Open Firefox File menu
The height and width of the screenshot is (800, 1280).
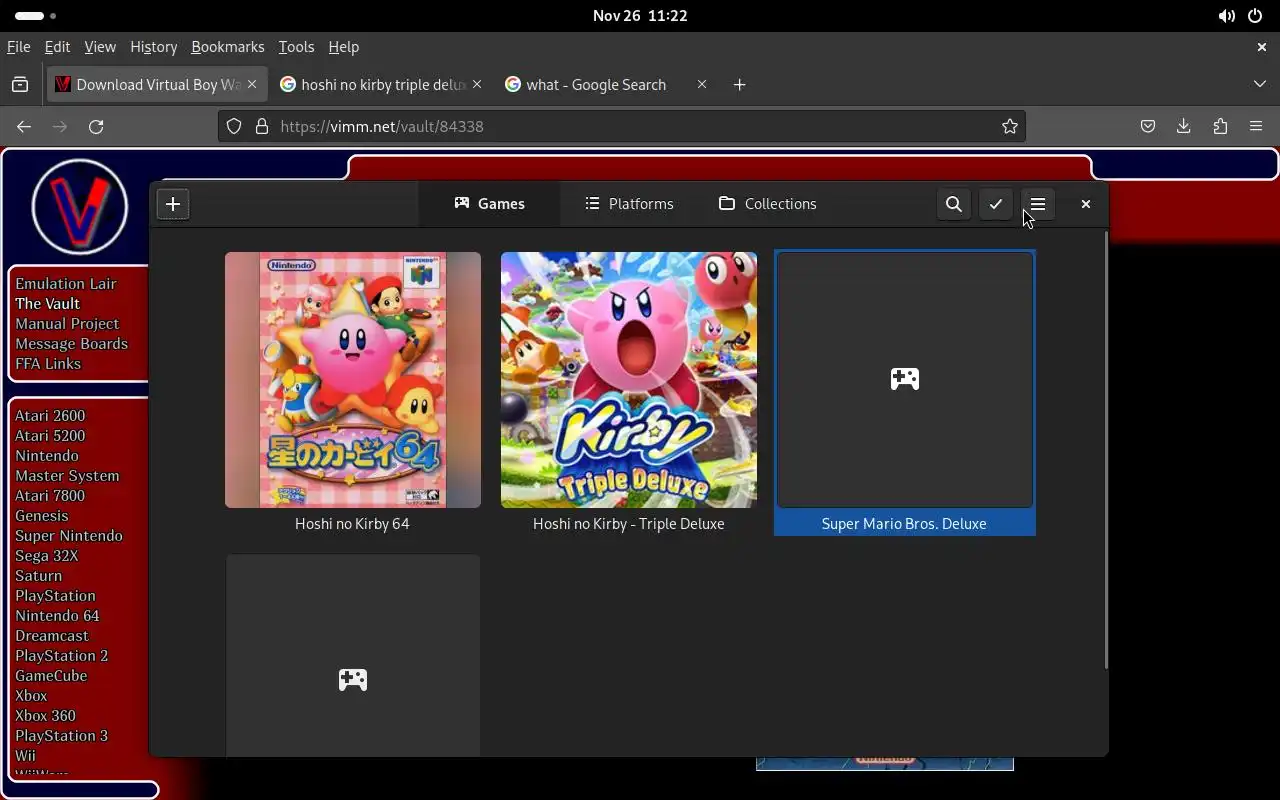19,47
